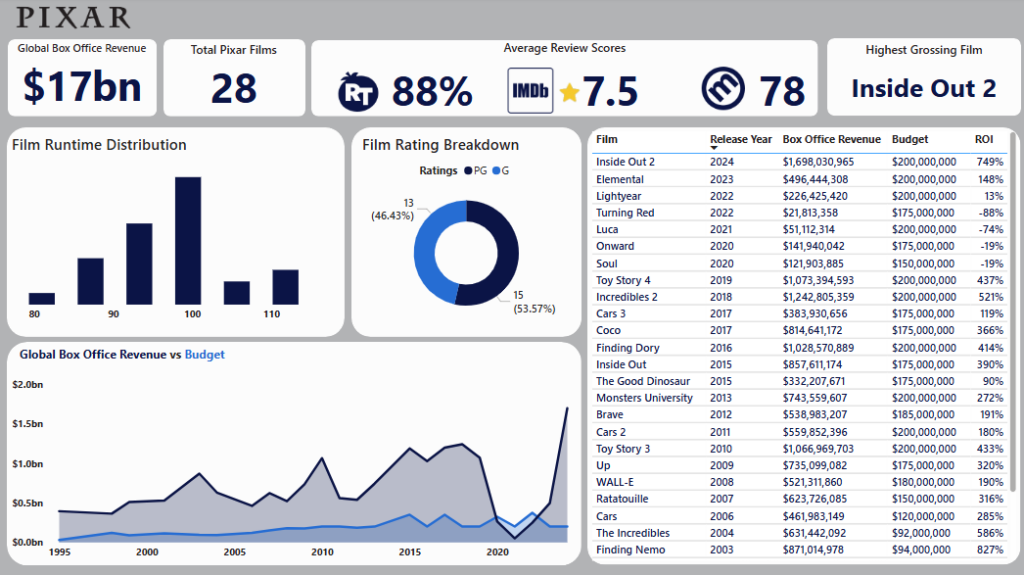Click the film table vertical scrollbar

point(1013,310)
